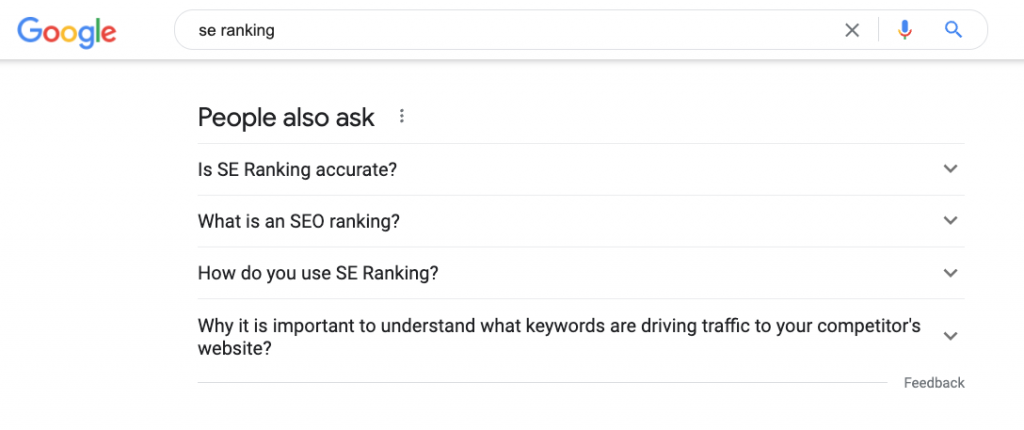Expand chevron for 'Is SE Ranking accurate?'
The image size is (1024, 430).
coord(951,169)
